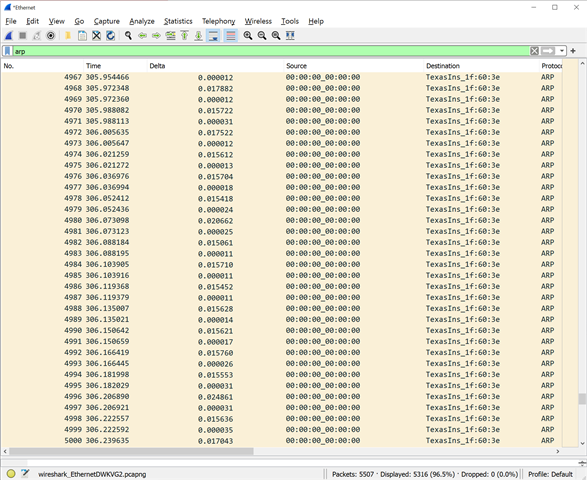Open the Capture menu
The image size is (587, 480).
click(x=107, y=21)
